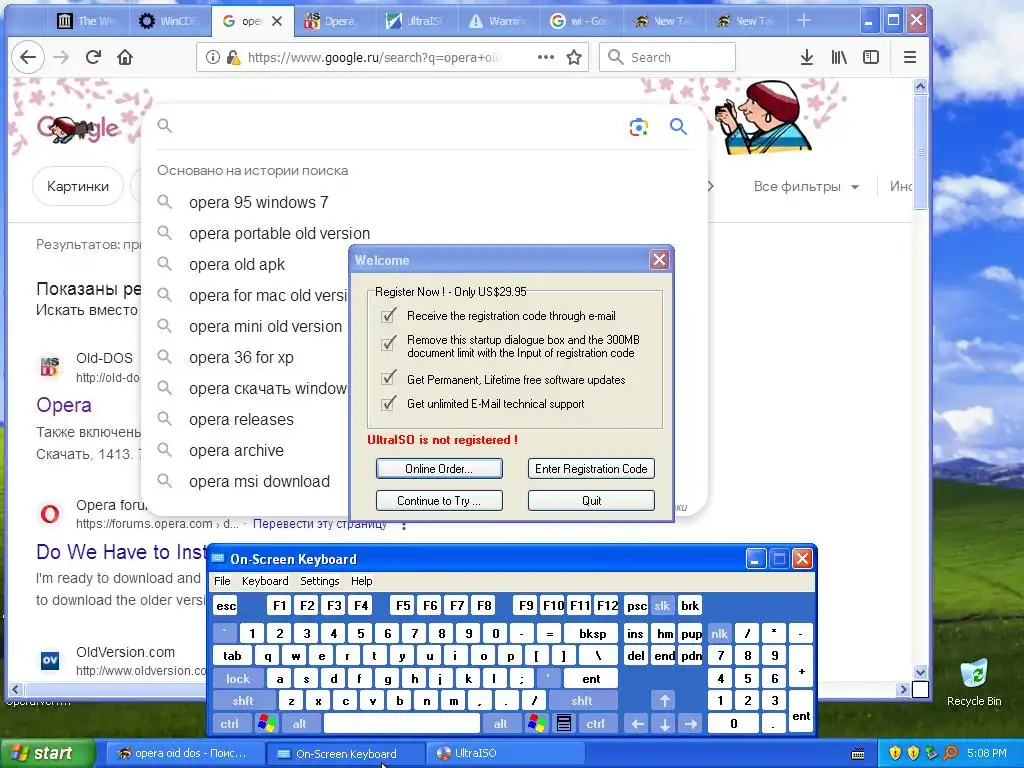Go back with the Firefox back arrow
1024x768 pixels.
click(28, 57)
